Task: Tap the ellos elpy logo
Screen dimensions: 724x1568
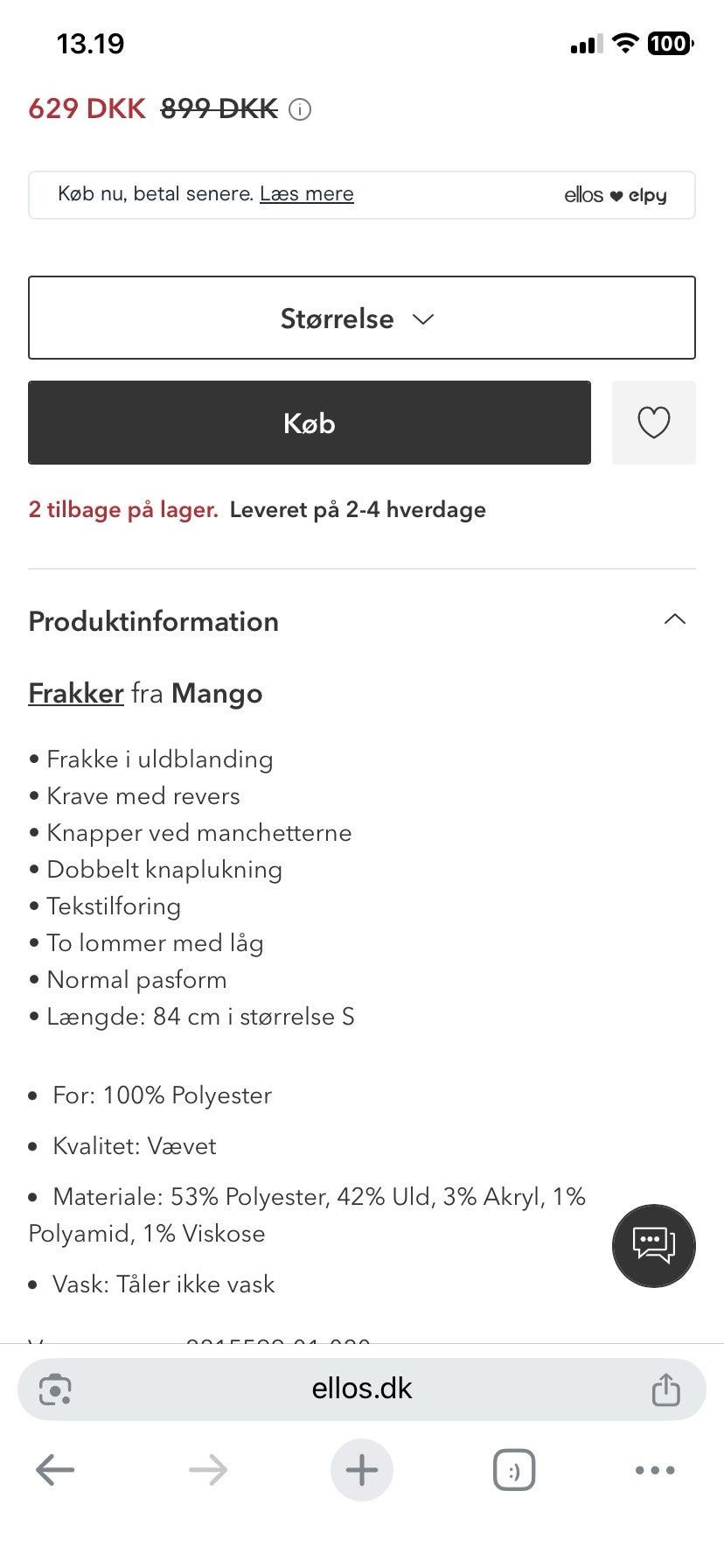Action: click(x=616, y=195)
